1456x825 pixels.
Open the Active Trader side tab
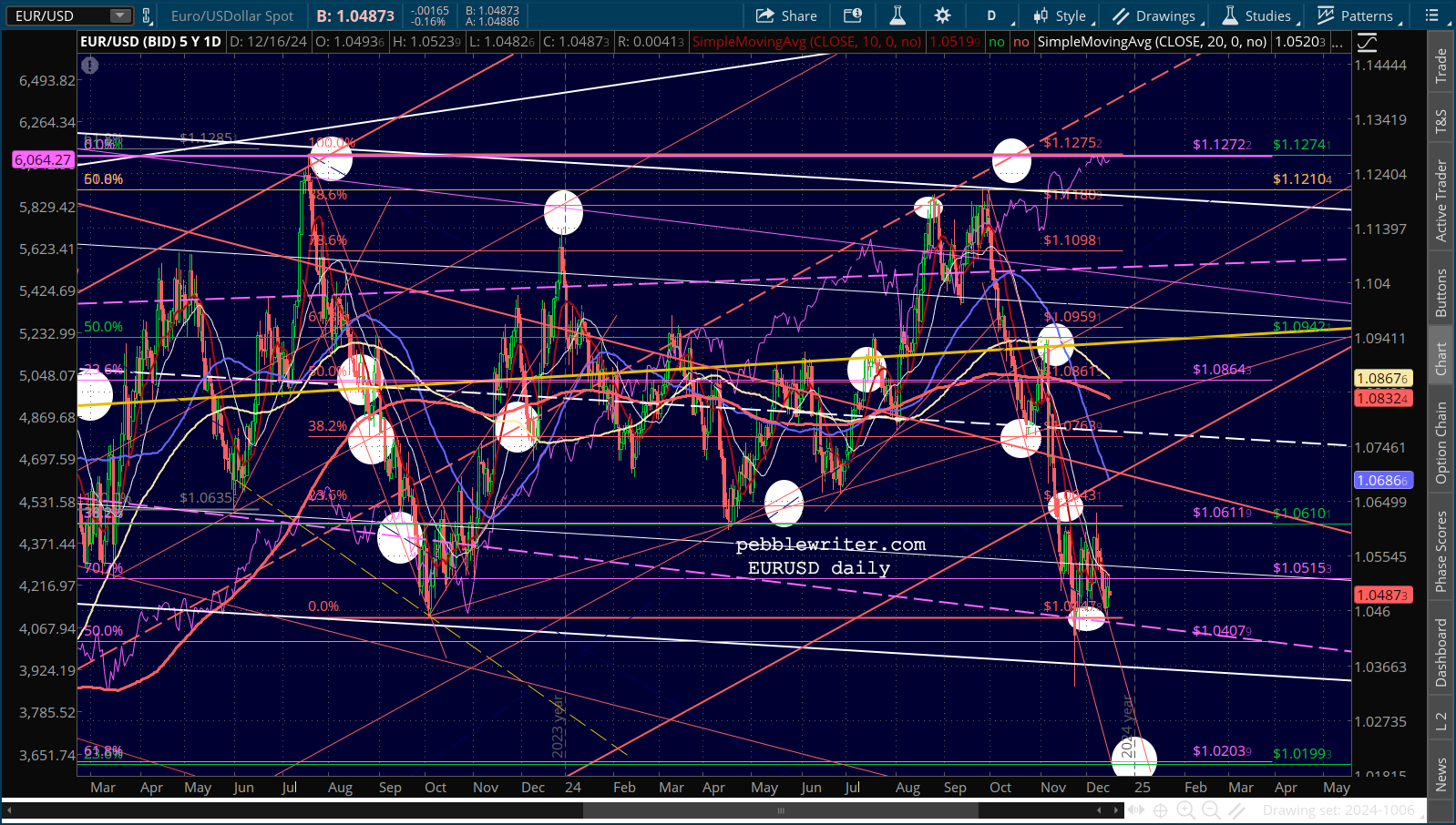point(1441,200)
